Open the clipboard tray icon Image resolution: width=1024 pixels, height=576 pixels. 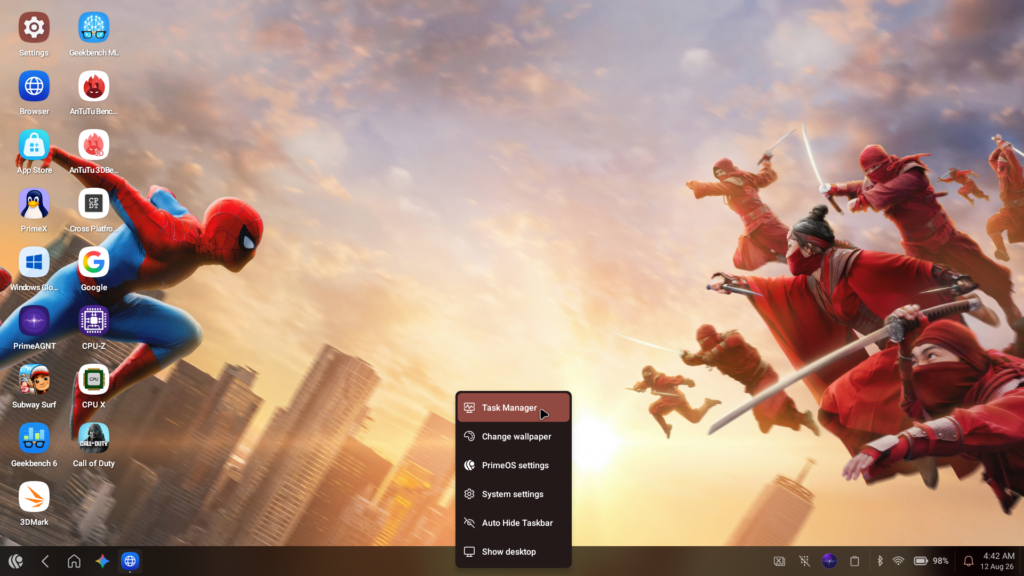(x=854, y=561)
